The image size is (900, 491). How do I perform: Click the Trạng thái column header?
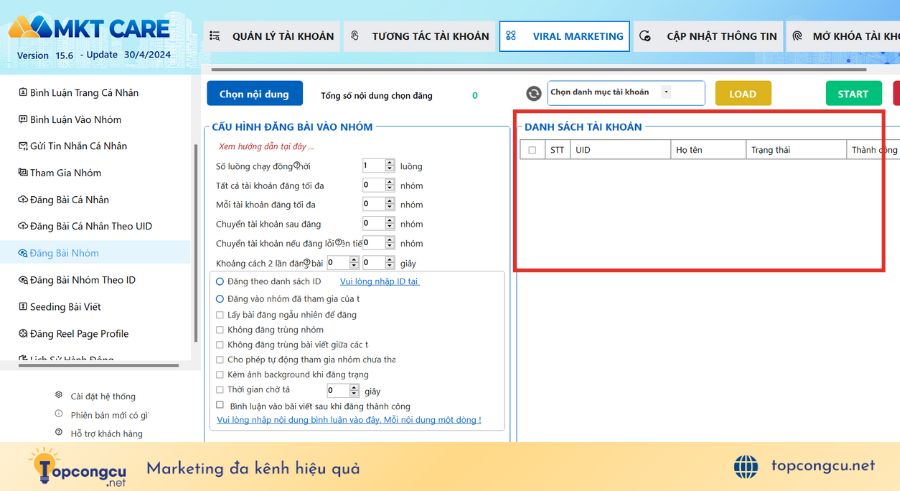point(796,150)
